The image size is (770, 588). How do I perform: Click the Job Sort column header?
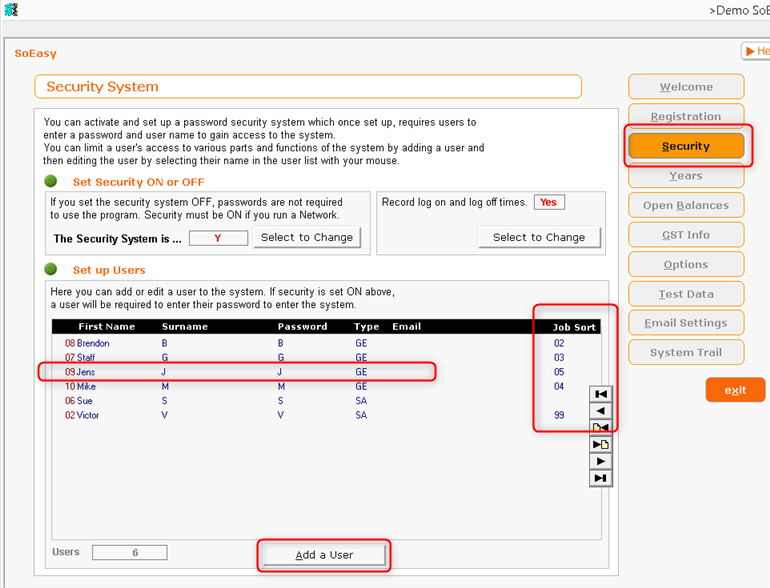point(574,327)
